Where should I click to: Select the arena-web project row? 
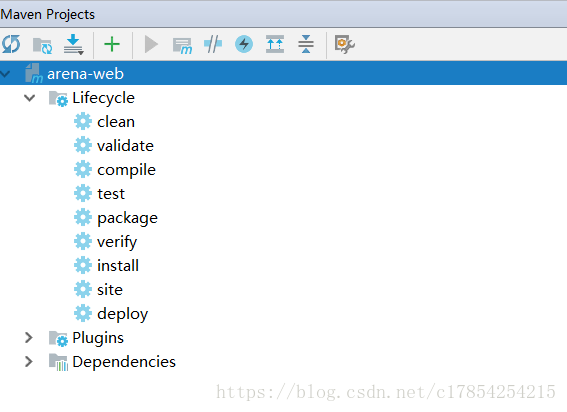pyautogui.click(x=284, y=73)
